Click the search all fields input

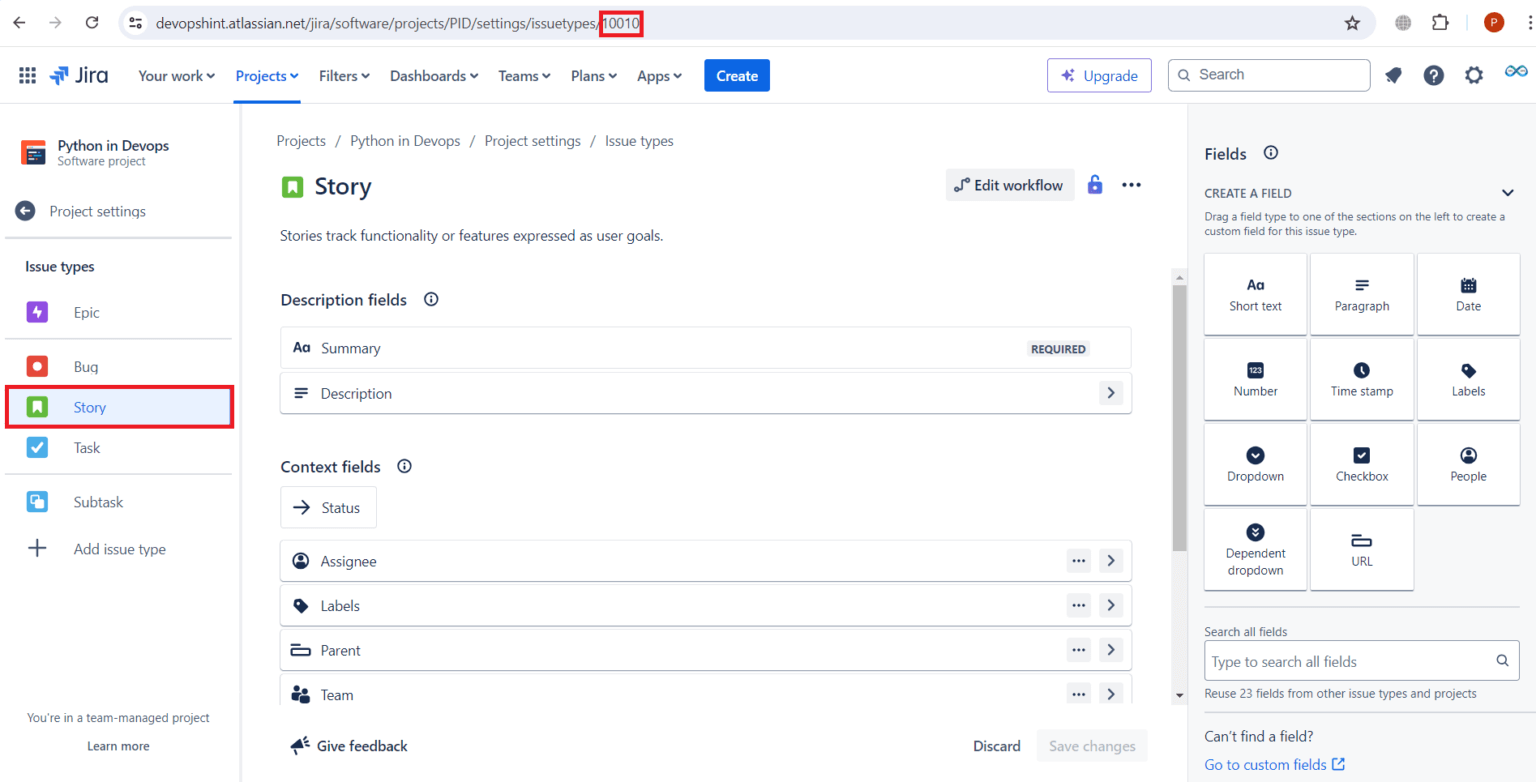(1350, 661)
